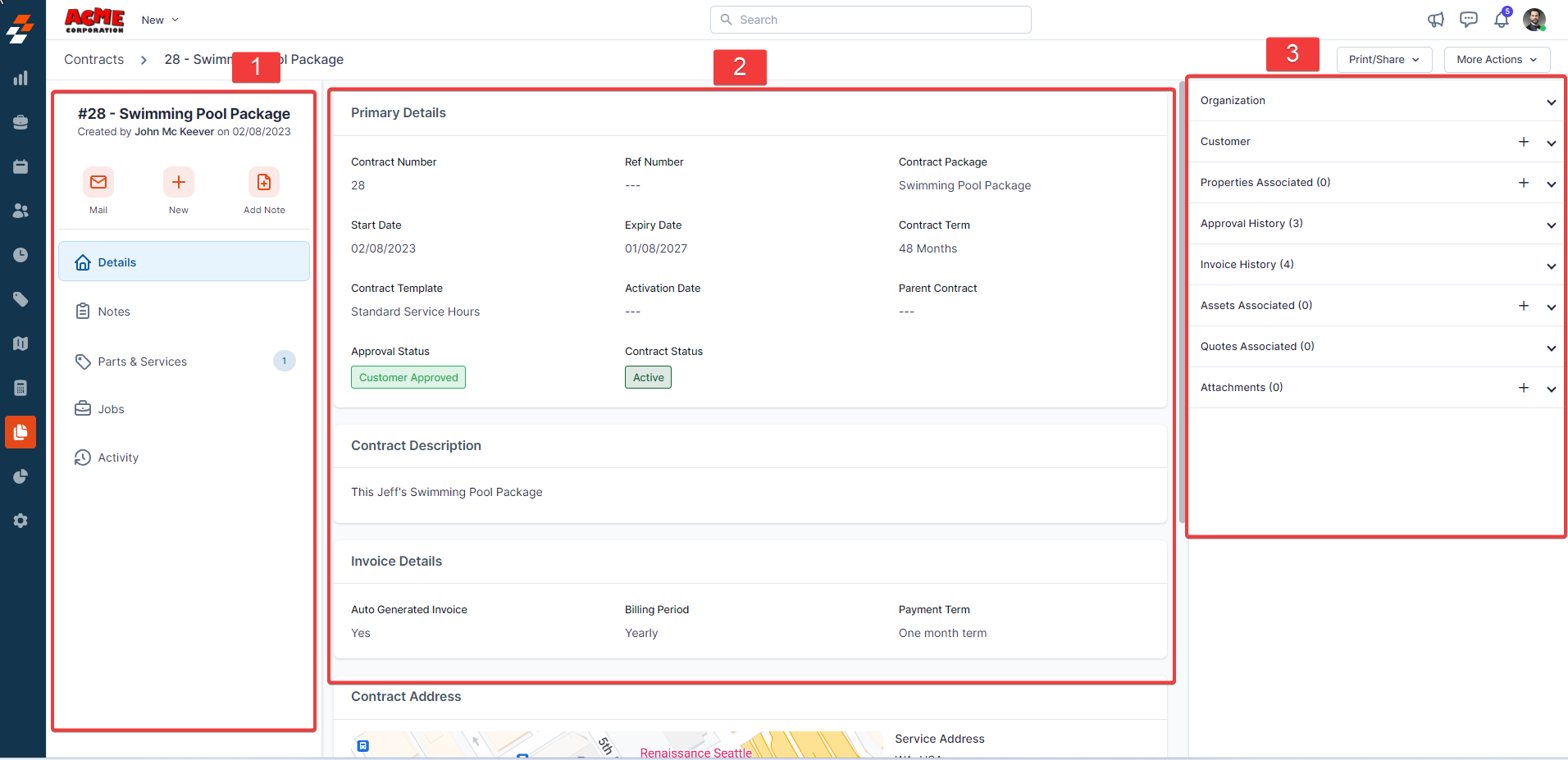Click the Mail icon button
Viewport: 1568px width, 760px height.
[98, 182]
